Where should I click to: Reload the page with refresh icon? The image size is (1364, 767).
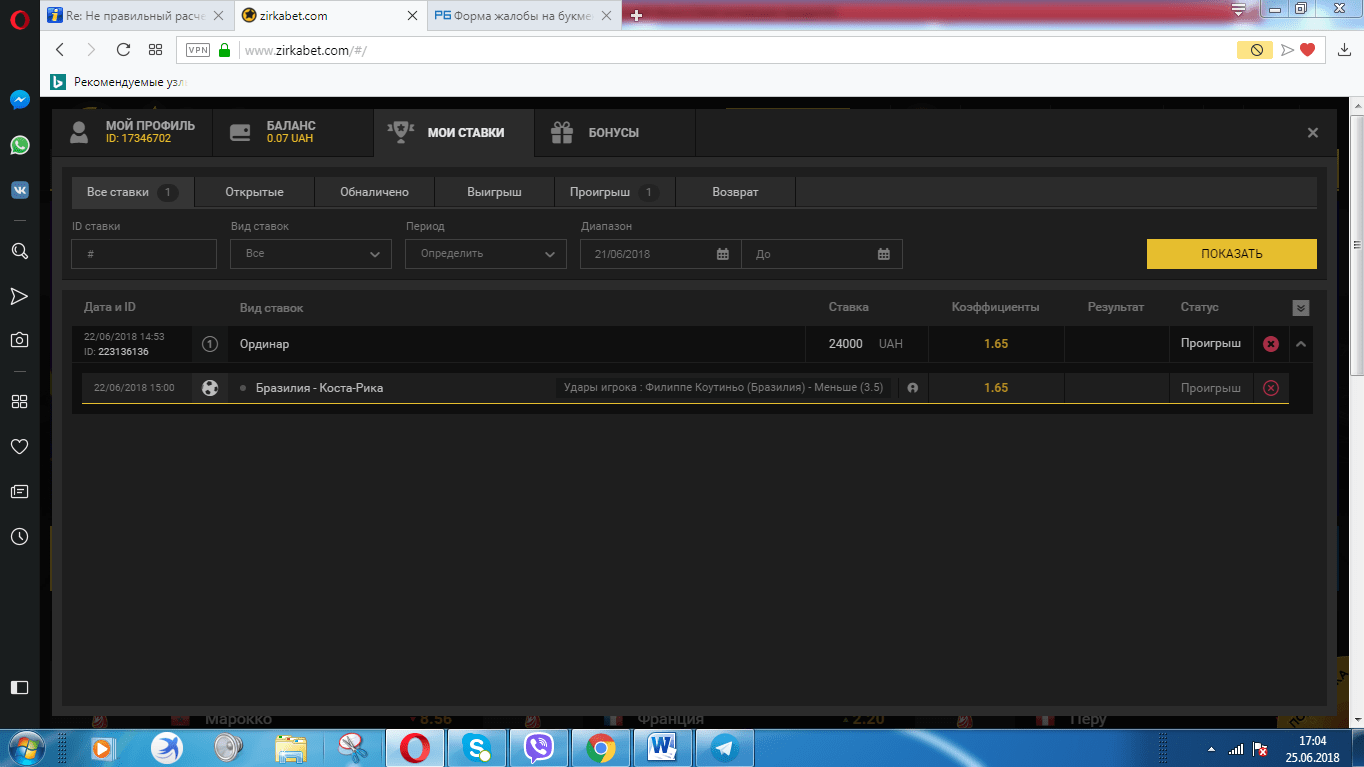[123, 50]
